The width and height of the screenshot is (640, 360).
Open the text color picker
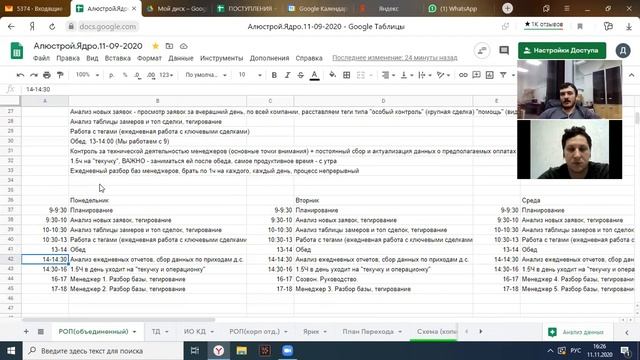click(314, 75)
